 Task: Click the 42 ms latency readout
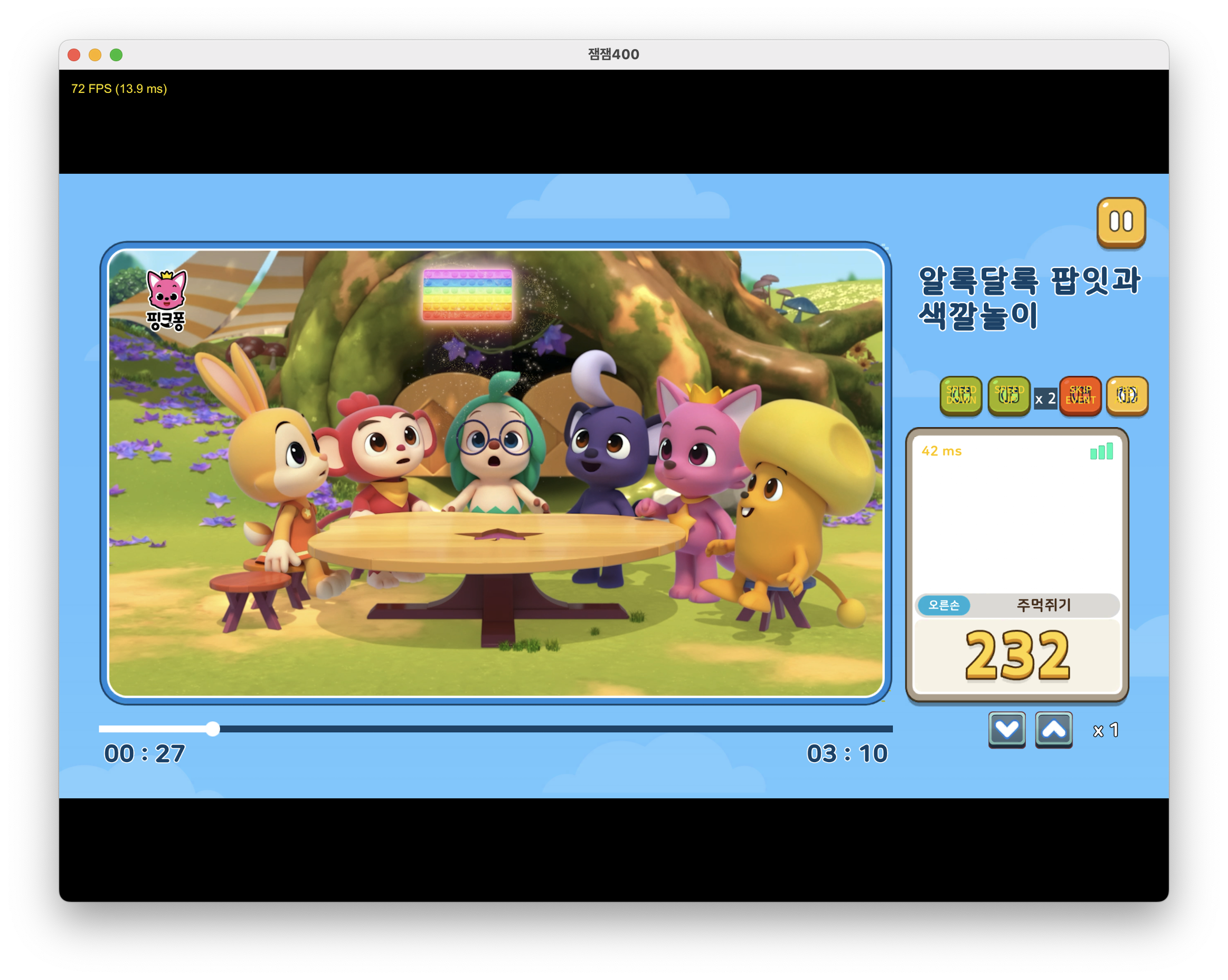941,451
